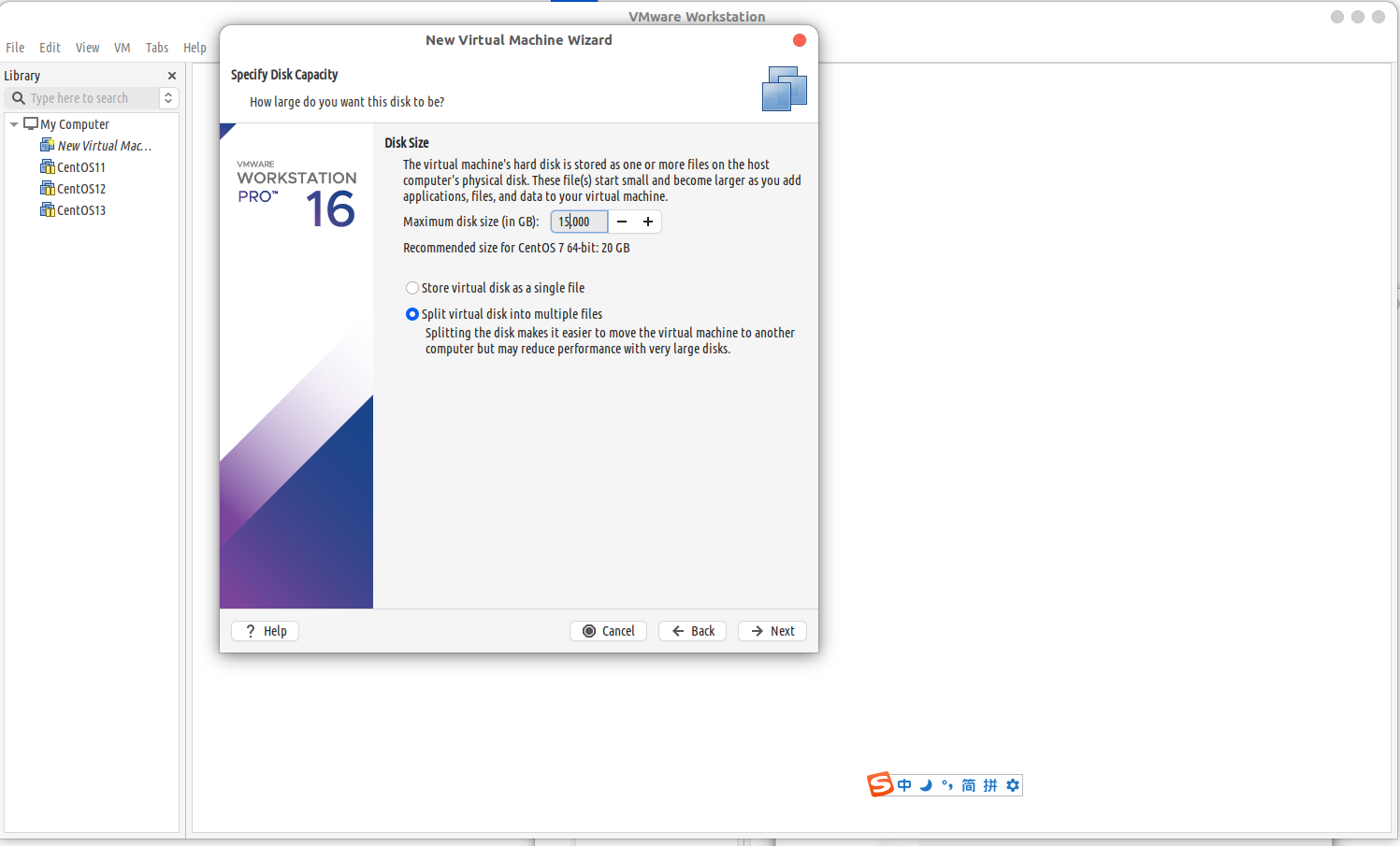Toggle the half-moon width icon in IME bar
The width and height of the screenshot is (1400, 846).
[x=926, y=785]
